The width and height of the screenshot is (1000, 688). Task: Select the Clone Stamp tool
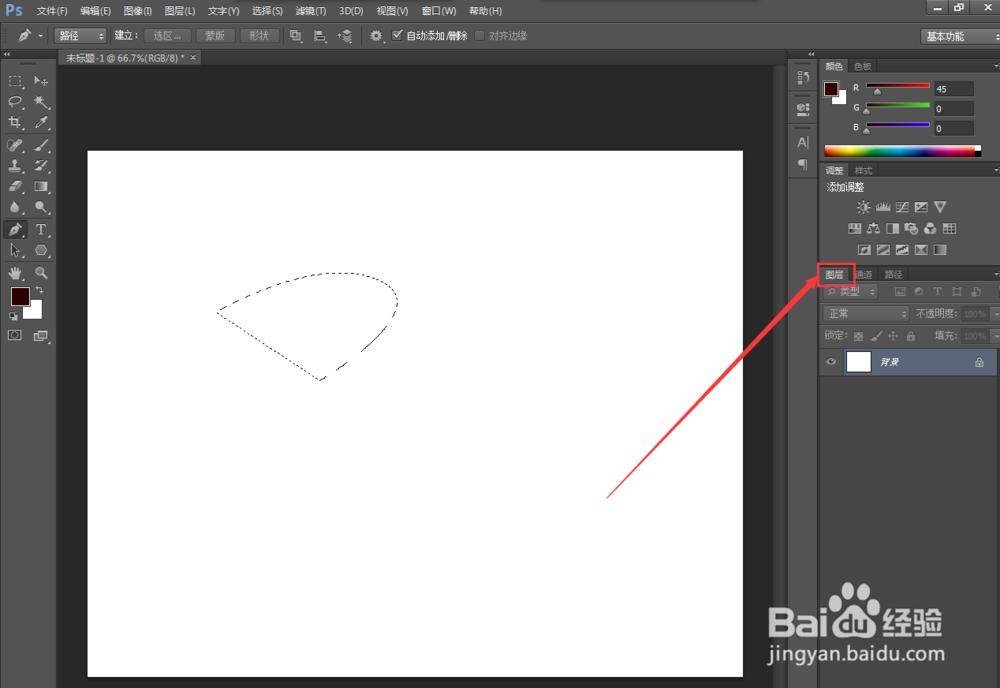pyautogui.click(x=15, y=166)
